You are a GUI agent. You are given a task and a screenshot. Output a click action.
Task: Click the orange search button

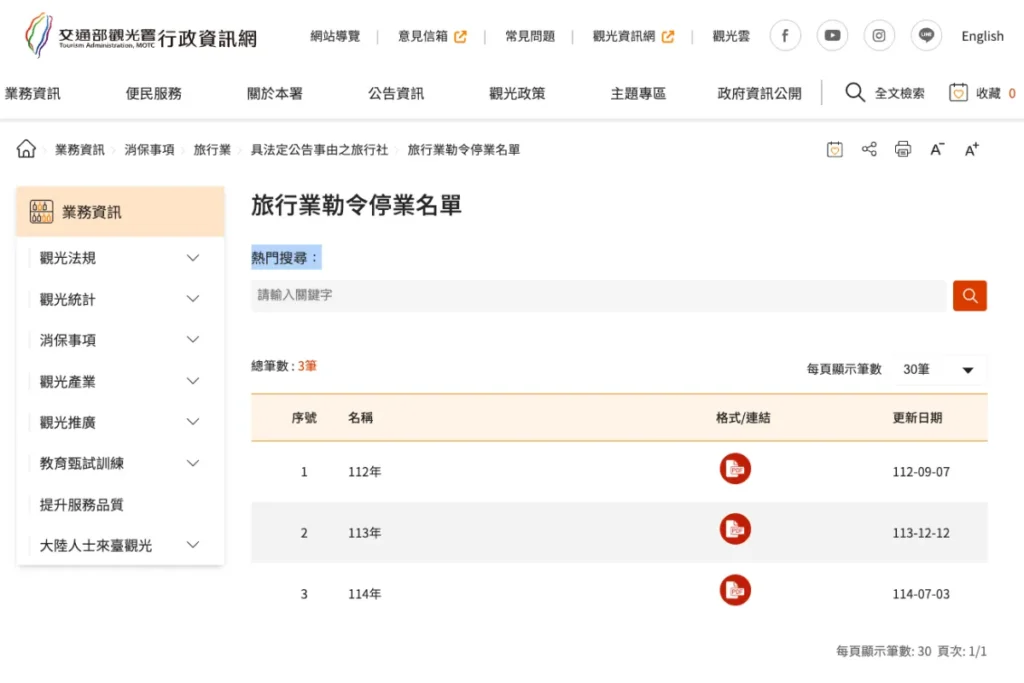pyautogui.click(x=970, y=296)
